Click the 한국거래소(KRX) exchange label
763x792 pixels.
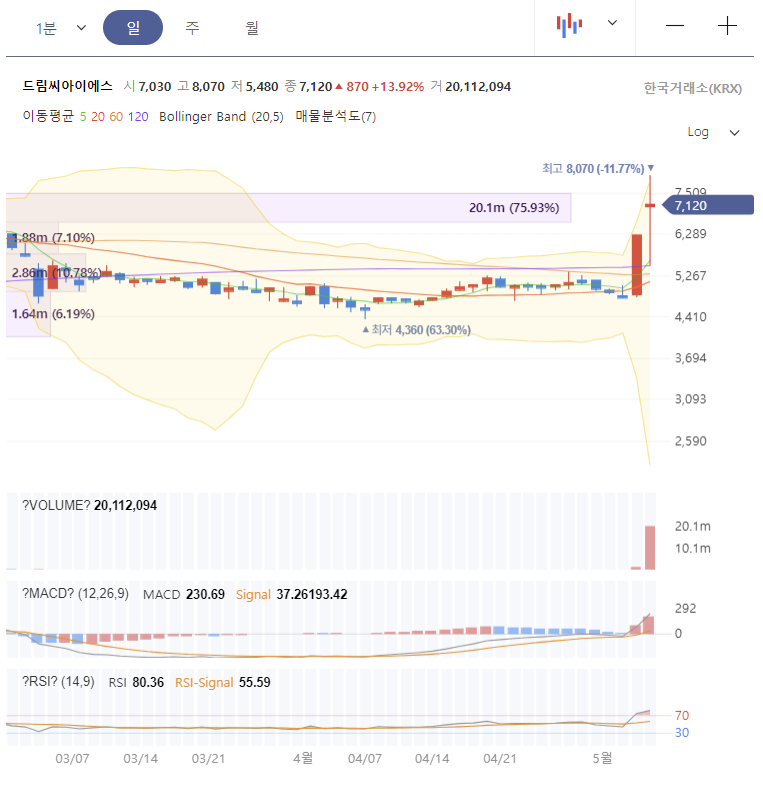692,88
